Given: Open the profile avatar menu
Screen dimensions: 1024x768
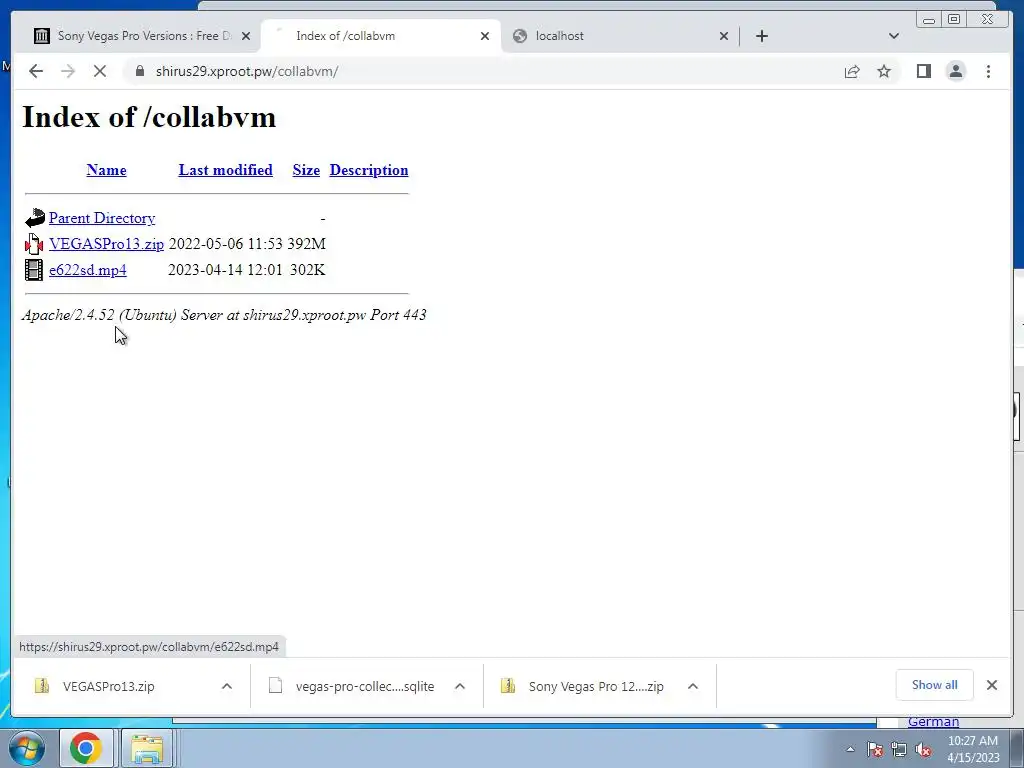Looking at the screenshot, I should [955, 71].
